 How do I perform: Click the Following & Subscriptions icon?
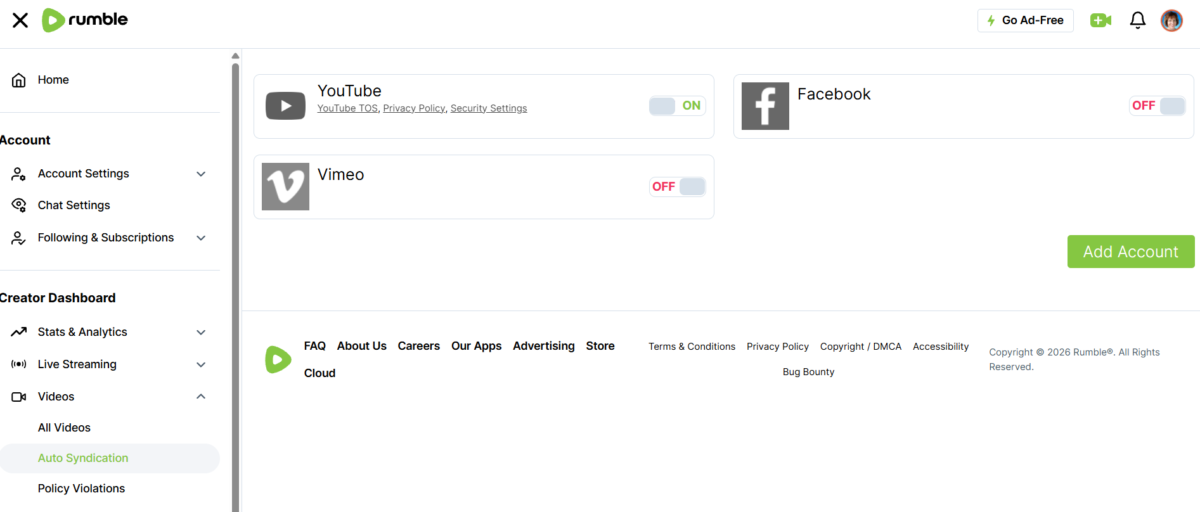(x=19, y=238)
